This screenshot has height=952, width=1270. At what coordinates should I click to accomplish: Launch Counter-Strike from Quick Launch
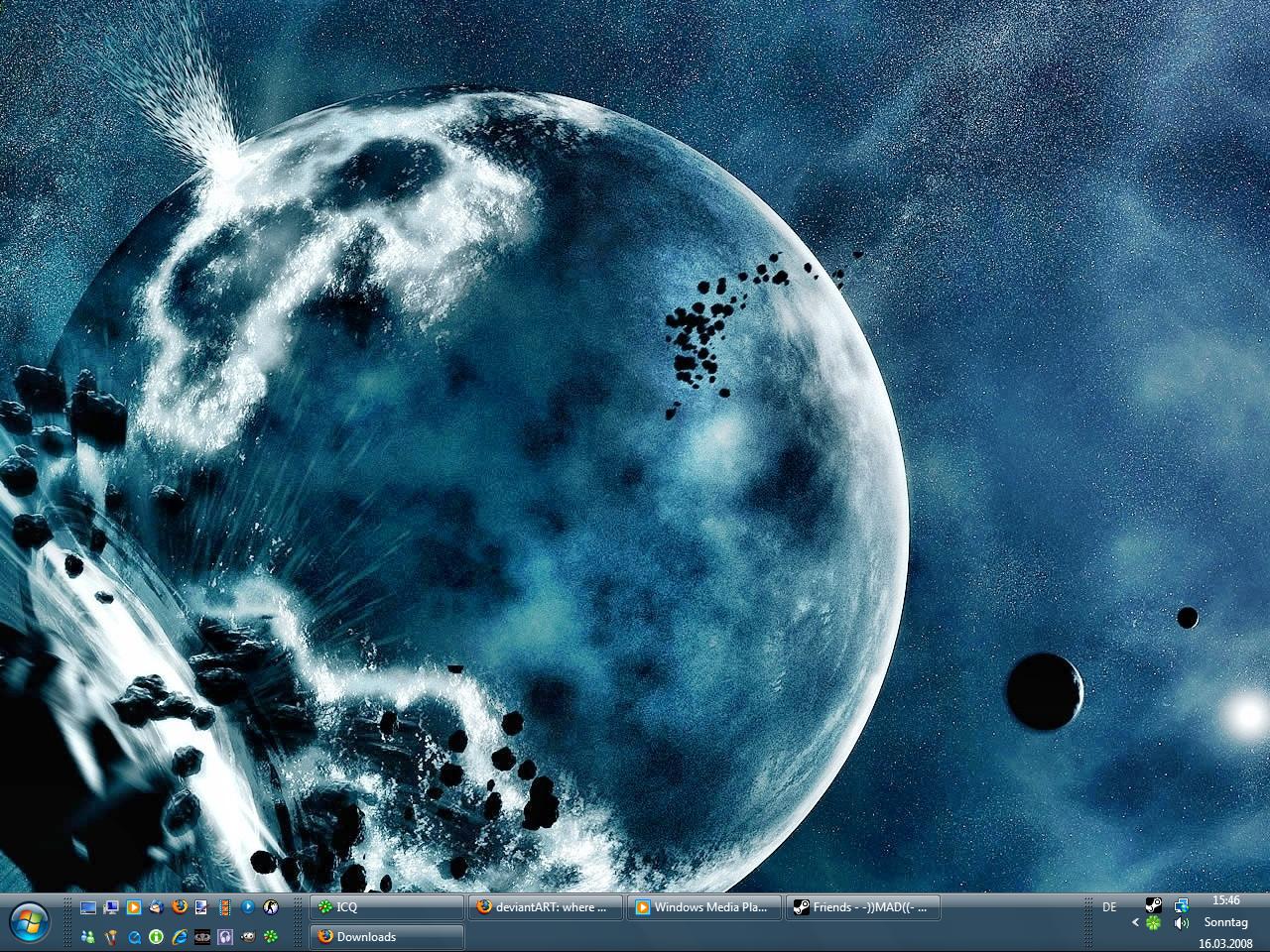271,906
